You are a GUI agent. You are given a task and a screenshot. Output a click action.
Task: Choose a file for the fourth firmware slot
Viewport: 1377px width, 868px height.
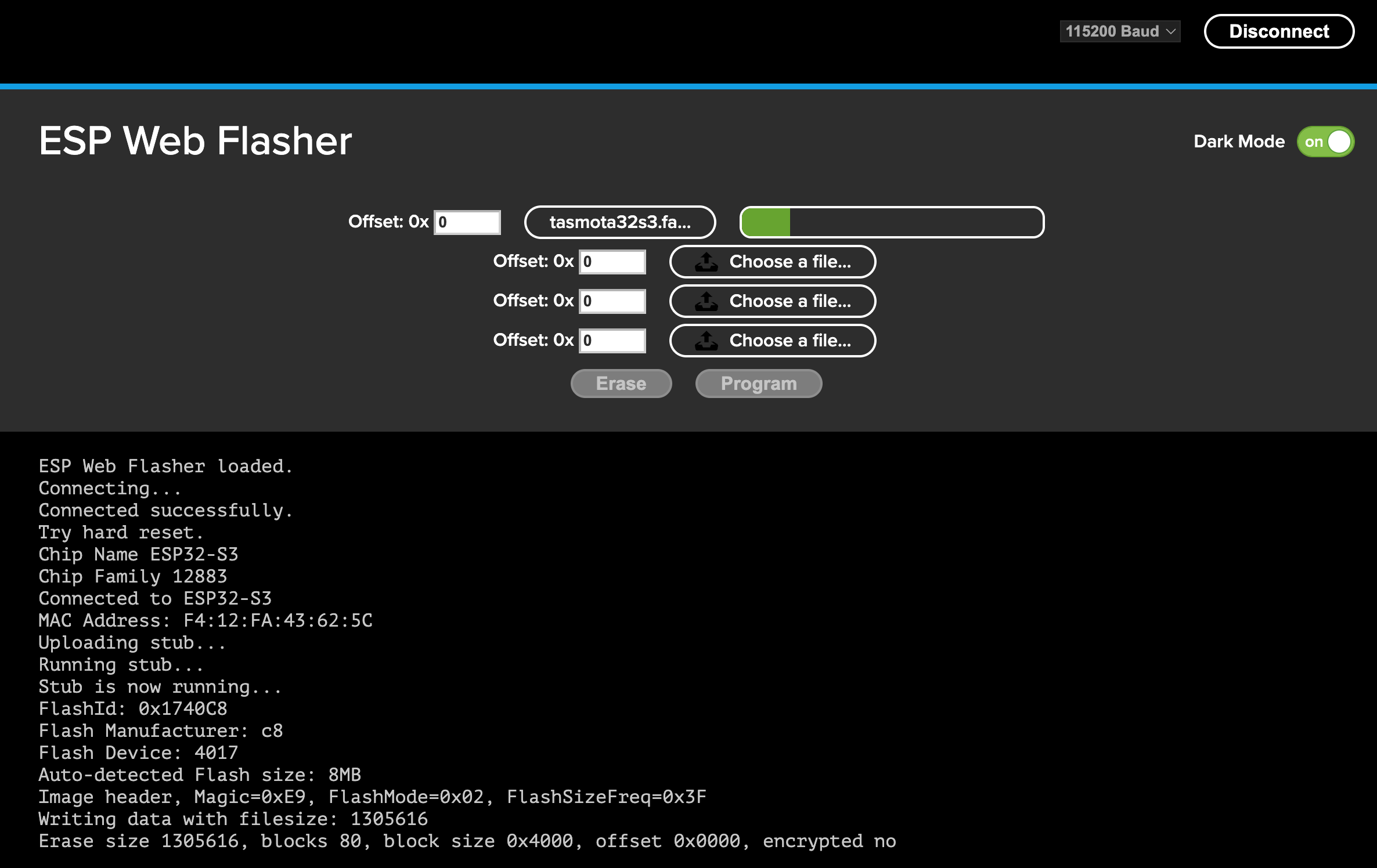pyautogui.click(x=772, y=341)
